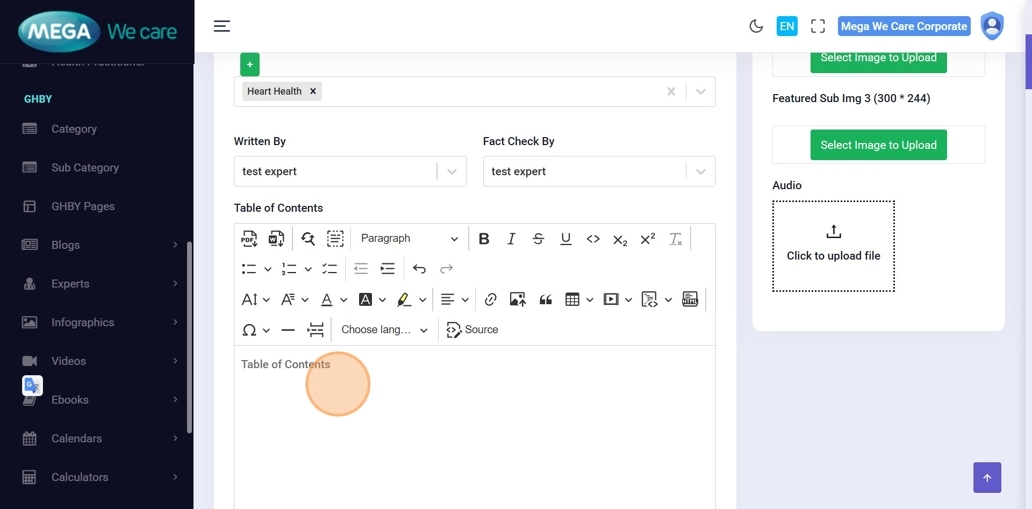Open the font color picker
Screen dimensions: 1032x509
tap(327, 299)
